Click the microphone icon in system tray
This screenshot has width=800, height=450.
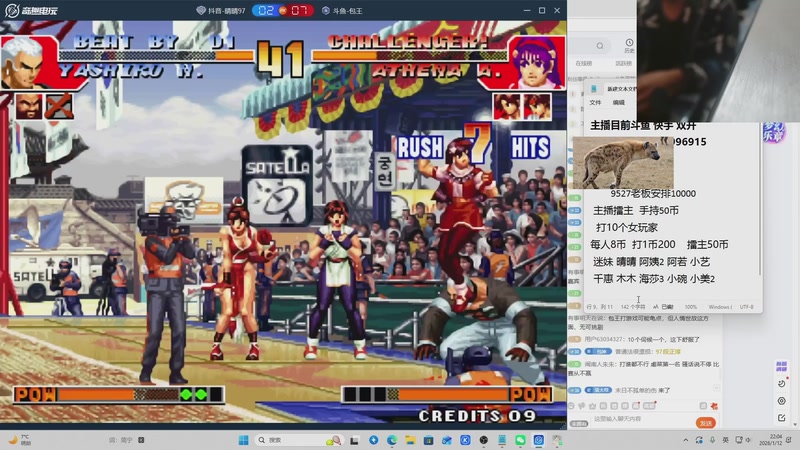click(x=712, y=440)
